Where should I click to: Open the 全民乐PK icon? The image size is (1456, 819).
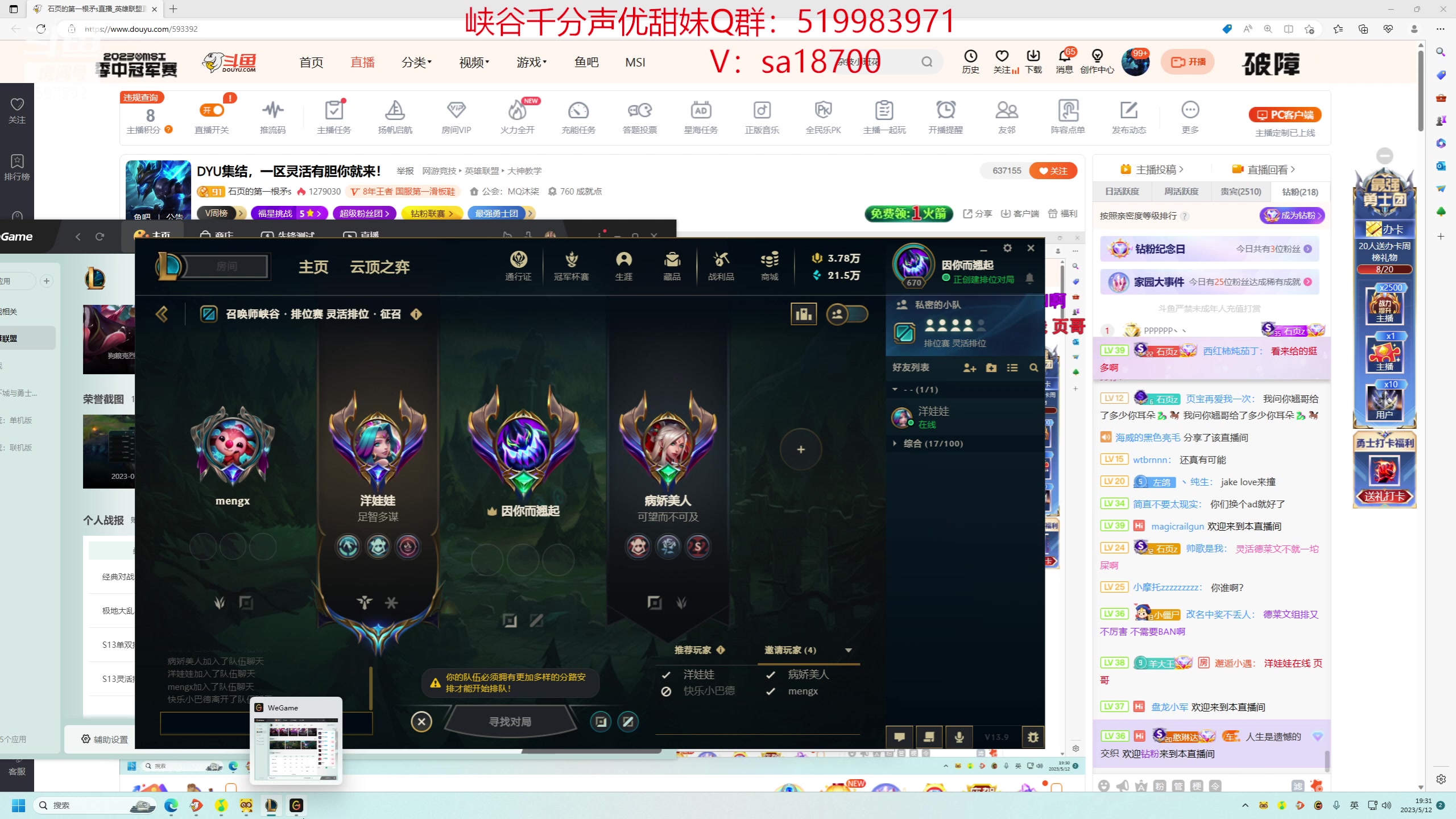tap(823, 117)
